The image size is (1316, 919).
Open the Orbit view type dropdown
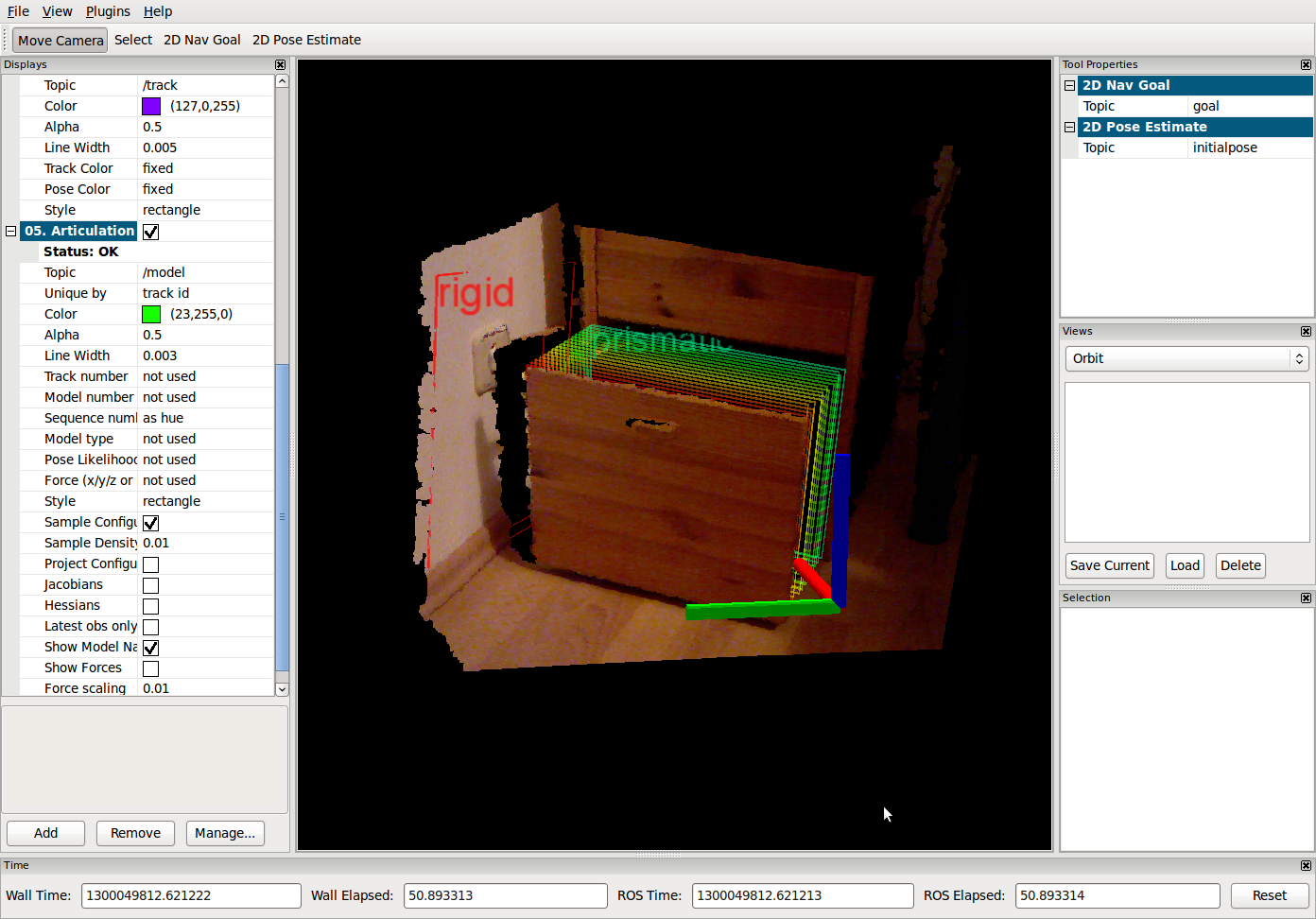1186,359
